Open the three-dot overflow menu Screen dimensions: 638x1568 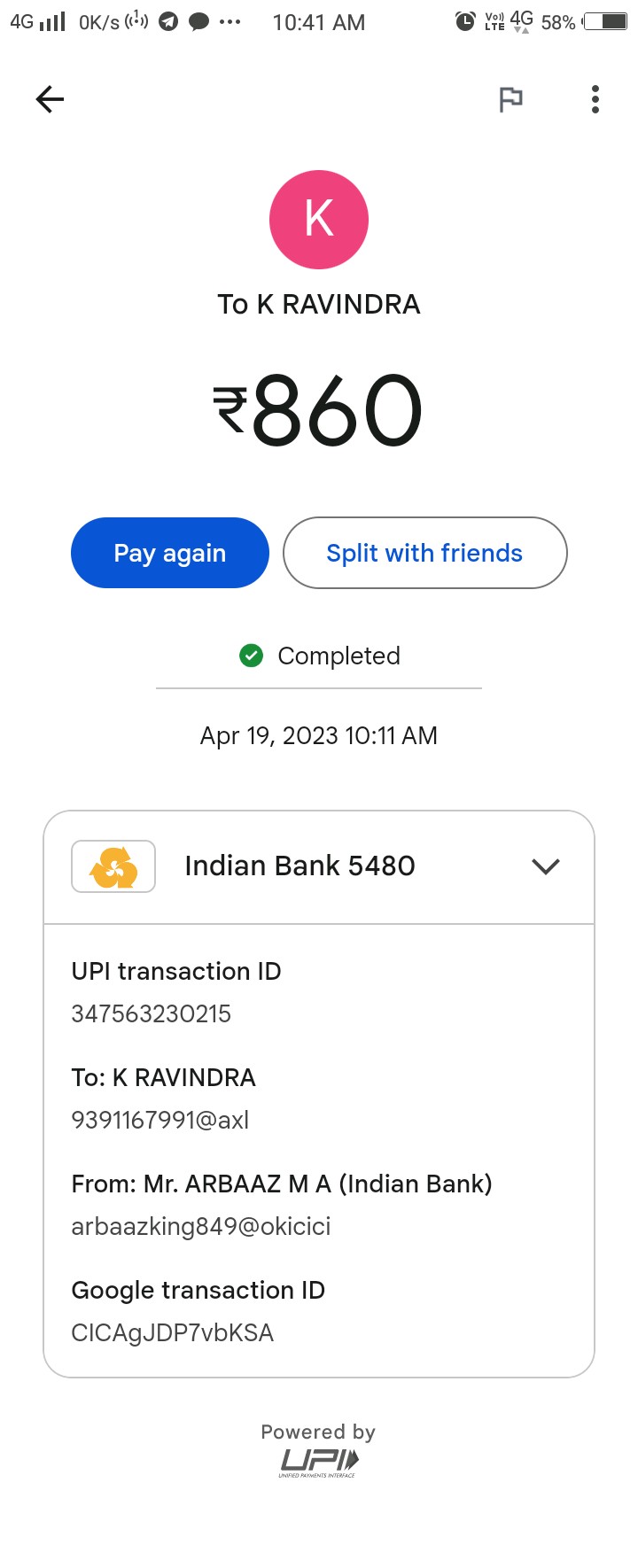coord(595,99)
